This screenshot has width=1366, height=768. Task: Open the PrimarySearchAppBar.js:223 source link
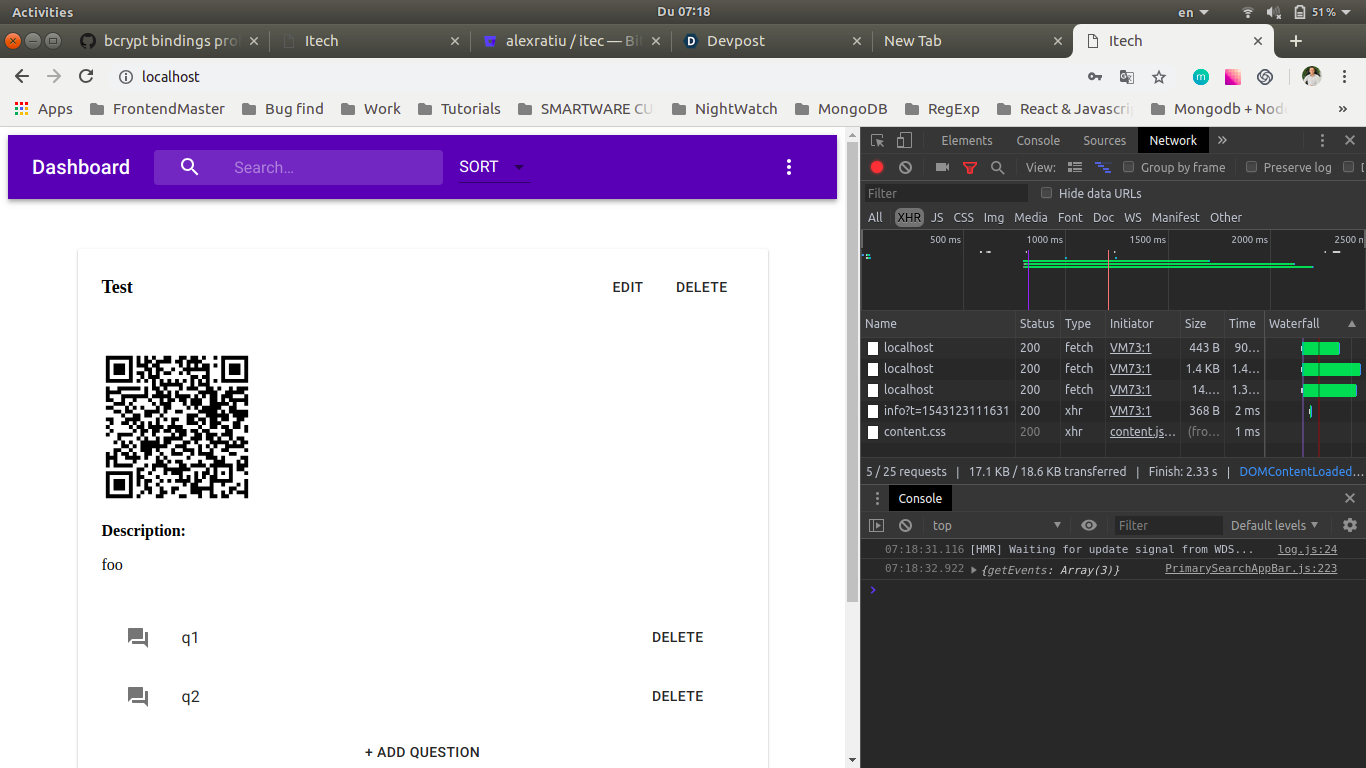pos(1251,569)
